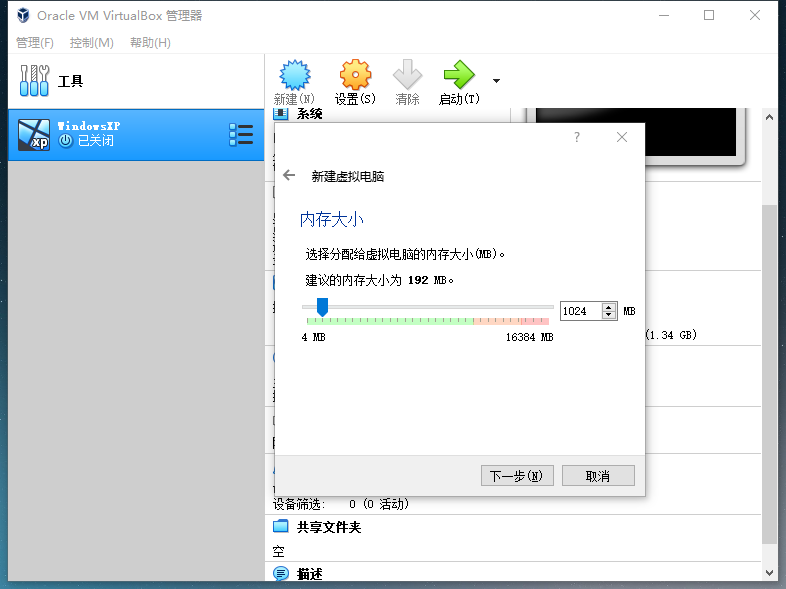Click the memory size slider handle
The width and height of the screenshot is (786, 589).
(x=322, y=307)
